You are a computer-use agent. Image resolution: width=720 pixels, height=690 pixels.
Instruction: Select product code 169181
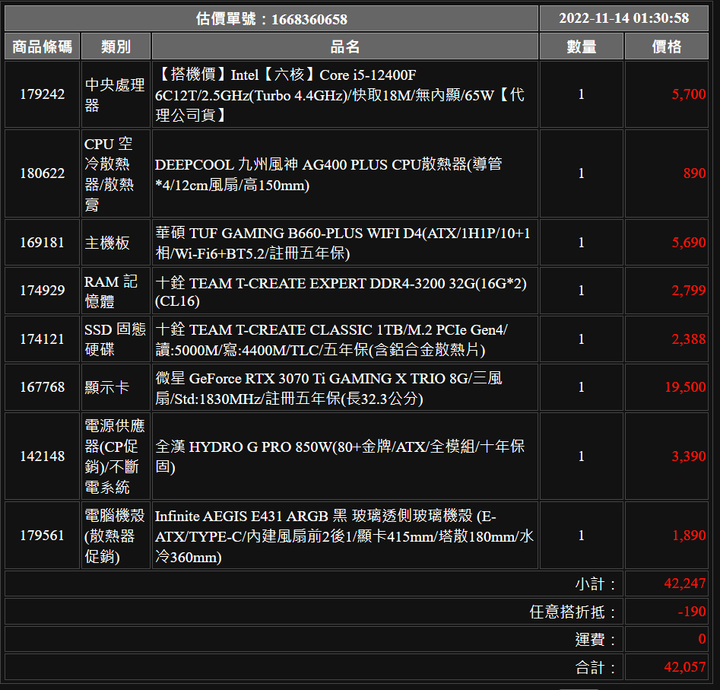[42, 242]
